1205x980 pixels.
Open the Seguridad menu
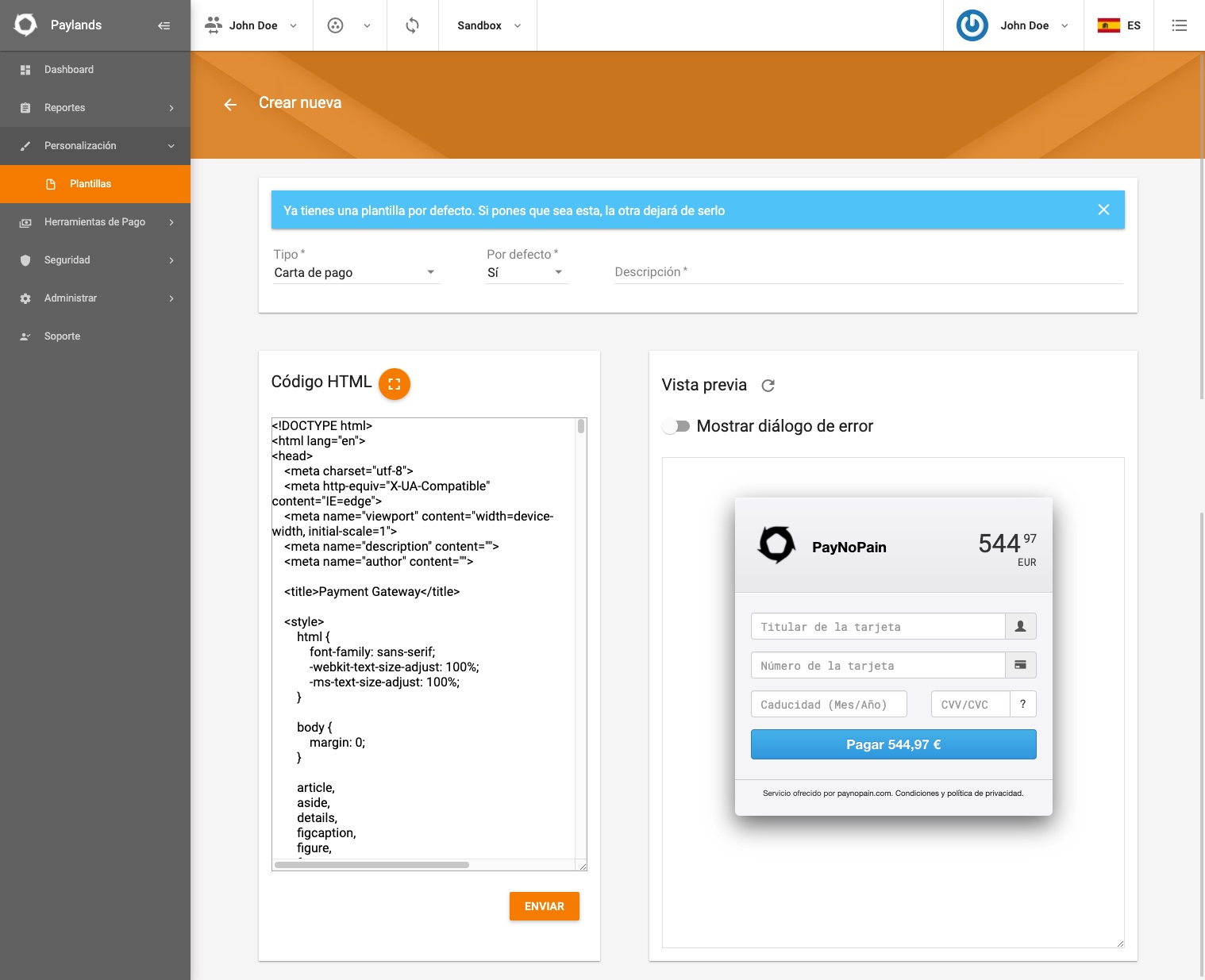[95, 260]
